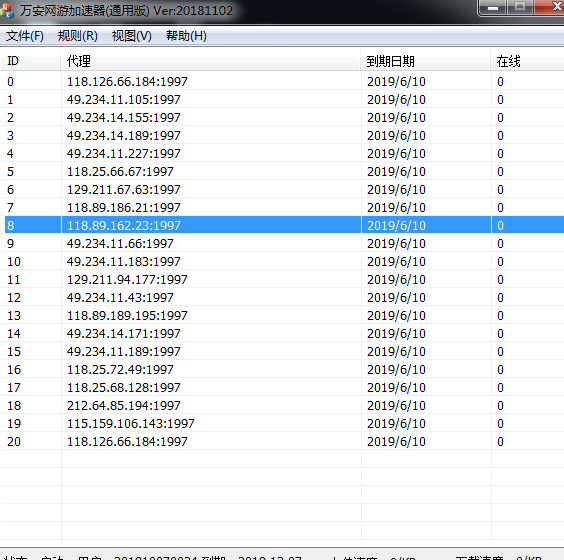Select proxy 115.159.106.143:1997
This screenshot has width=564, height=560.
point(282,423)
